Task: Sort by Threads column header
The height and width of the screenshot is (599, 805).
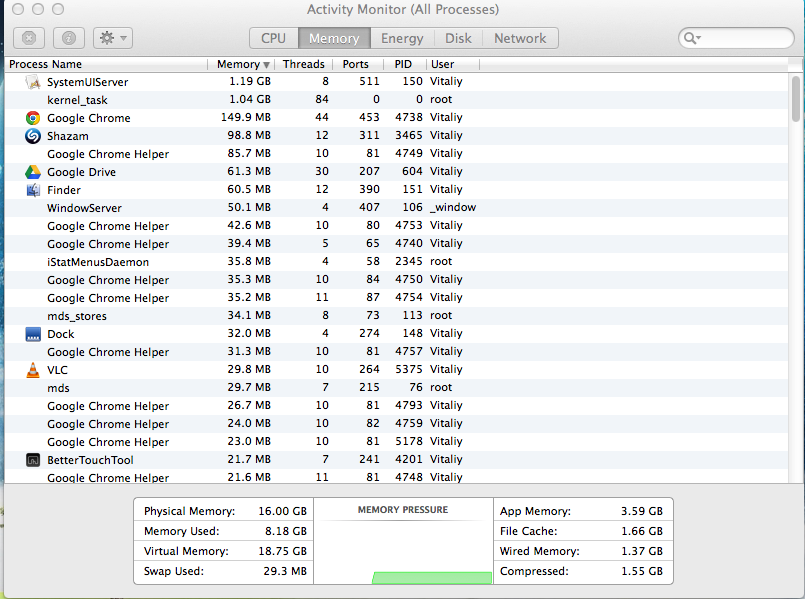Action: pyautogui.click(x=303, y=64)
